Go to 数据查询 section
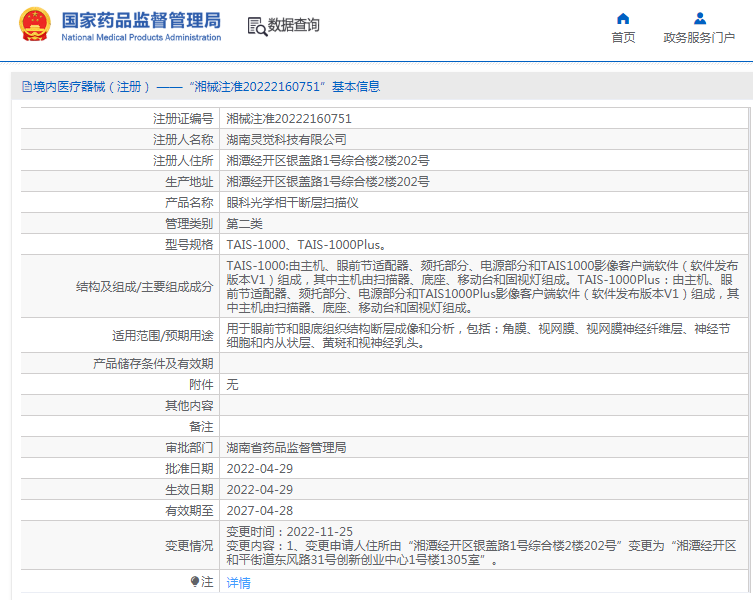753x600 pixels. (294, 26)
